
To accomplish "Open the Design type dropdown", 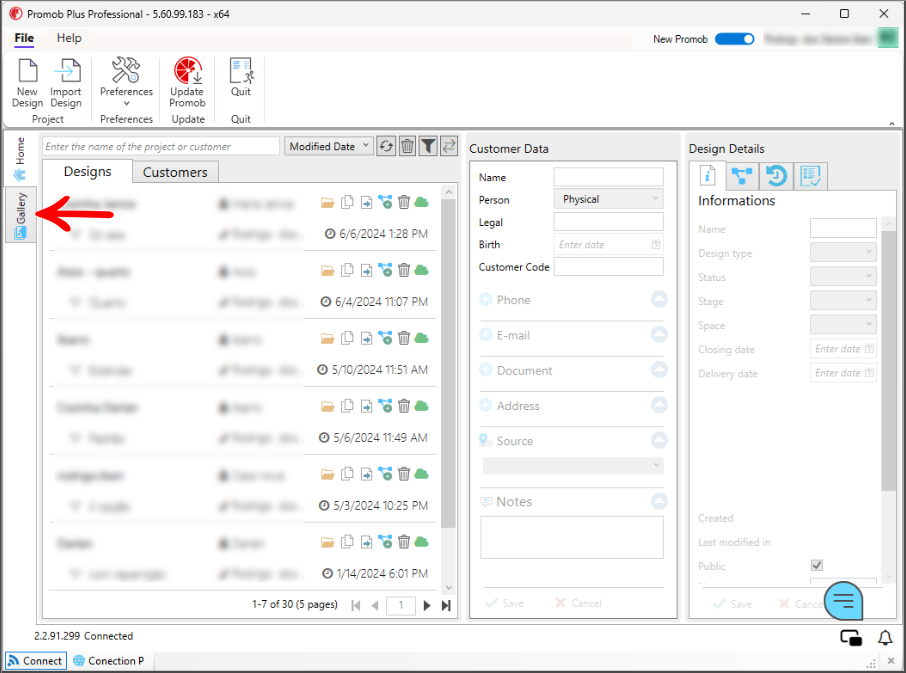I will [843, 252].
